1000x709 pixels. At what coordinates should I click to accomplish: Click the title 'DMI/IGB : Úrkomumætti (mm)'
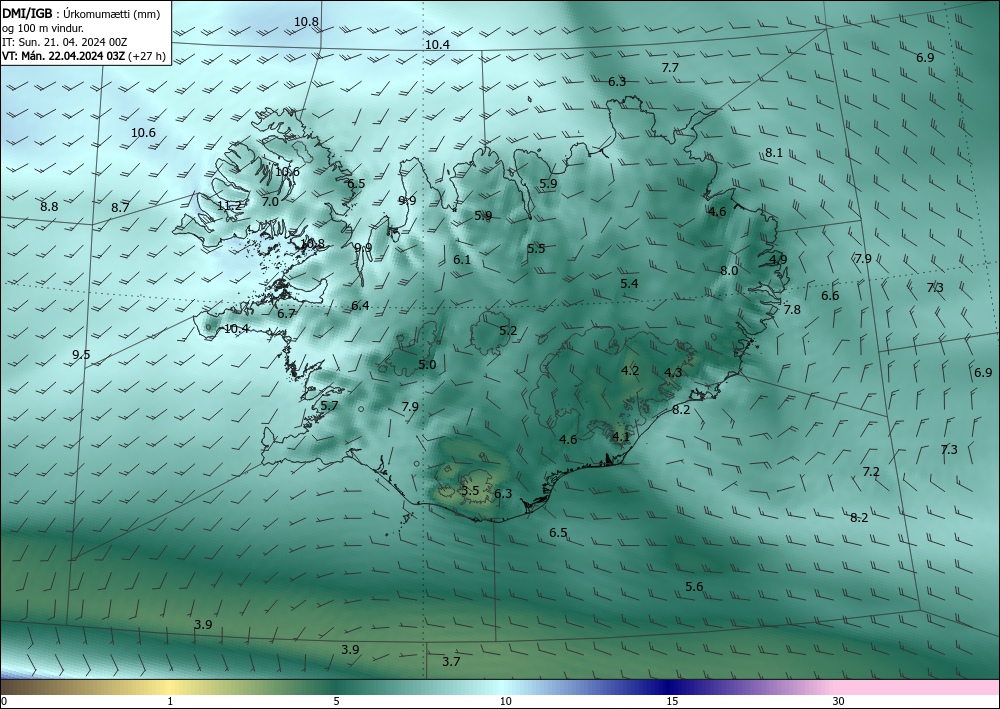click(x=81, y=15)
